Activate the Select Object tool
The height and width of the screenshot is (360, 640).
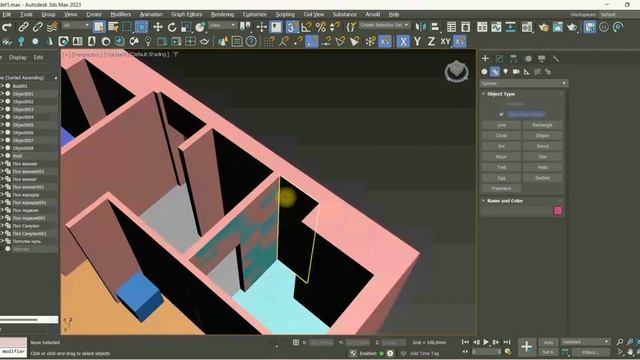[99, 27]
